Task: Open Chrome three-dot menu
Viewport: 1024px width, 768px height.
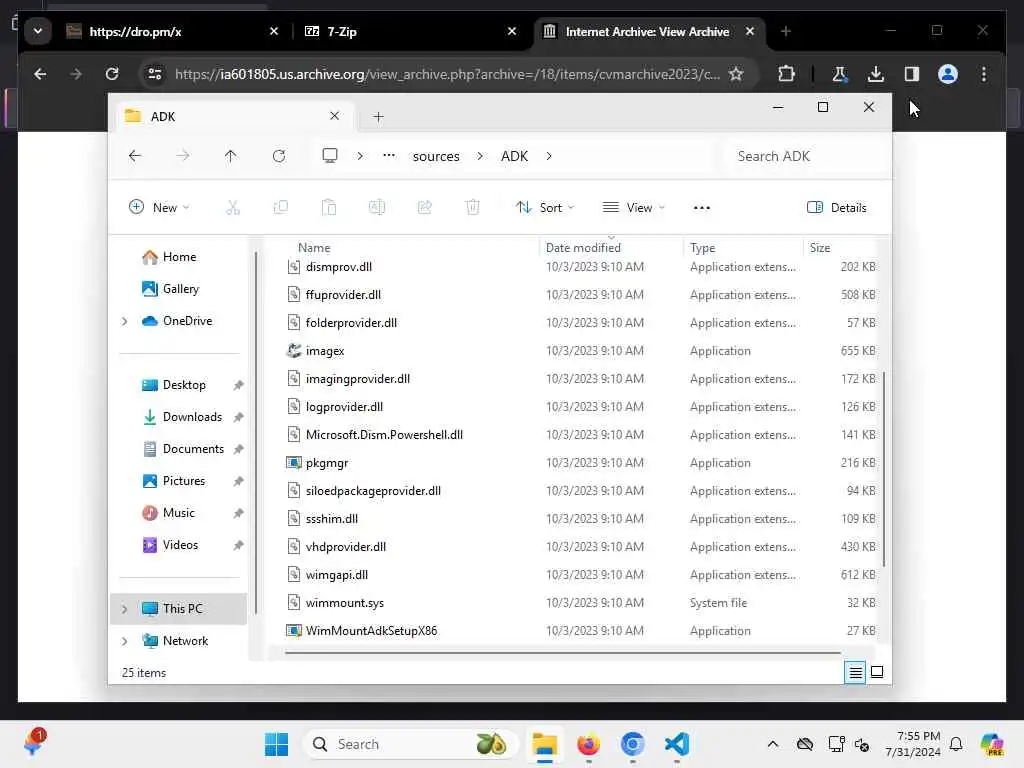Action: pyautogui.click(x=984, y=74)
